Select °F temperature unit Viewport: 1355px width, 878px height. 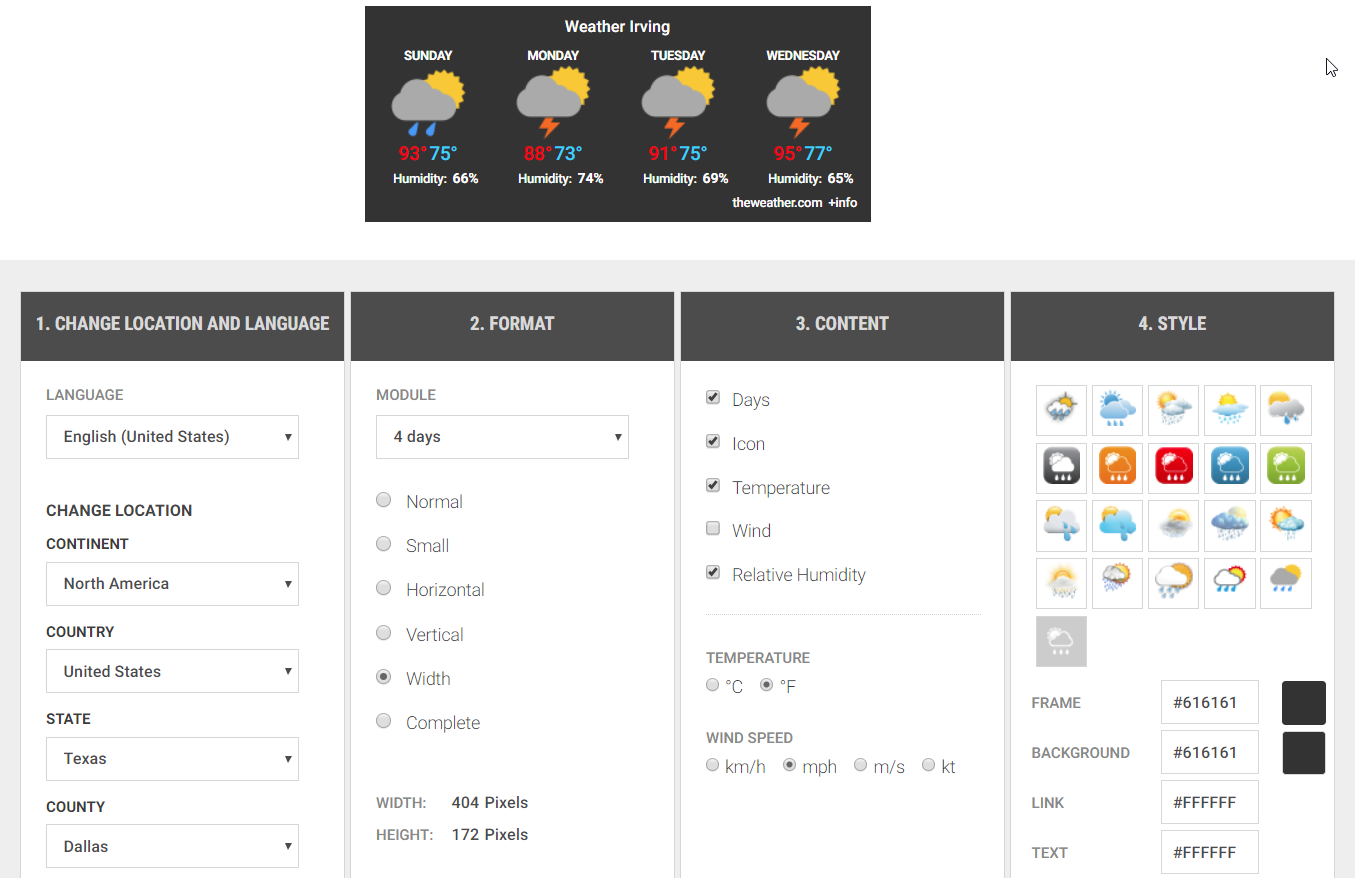[x=767, y=685]
